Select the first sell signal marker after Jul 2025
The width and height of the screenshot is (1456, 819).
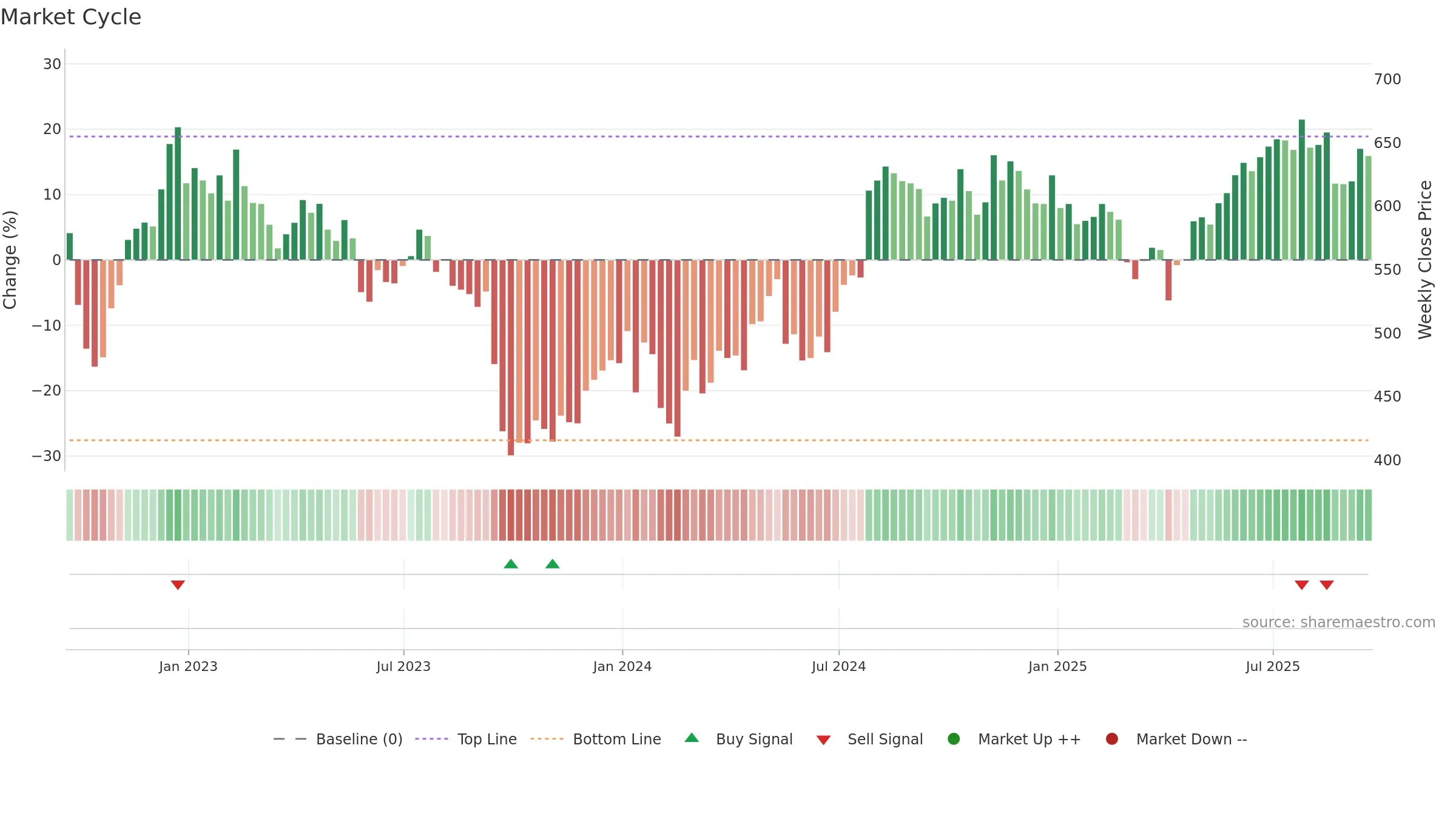1301,585
